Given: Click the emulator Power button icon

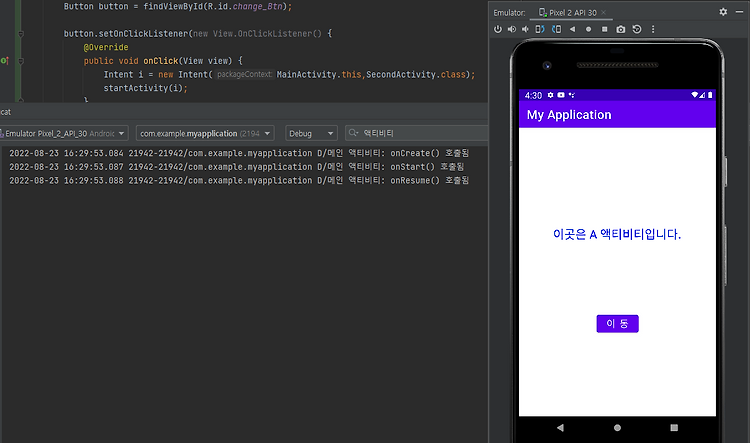Looking at the screenshot, I should point(498,29).
